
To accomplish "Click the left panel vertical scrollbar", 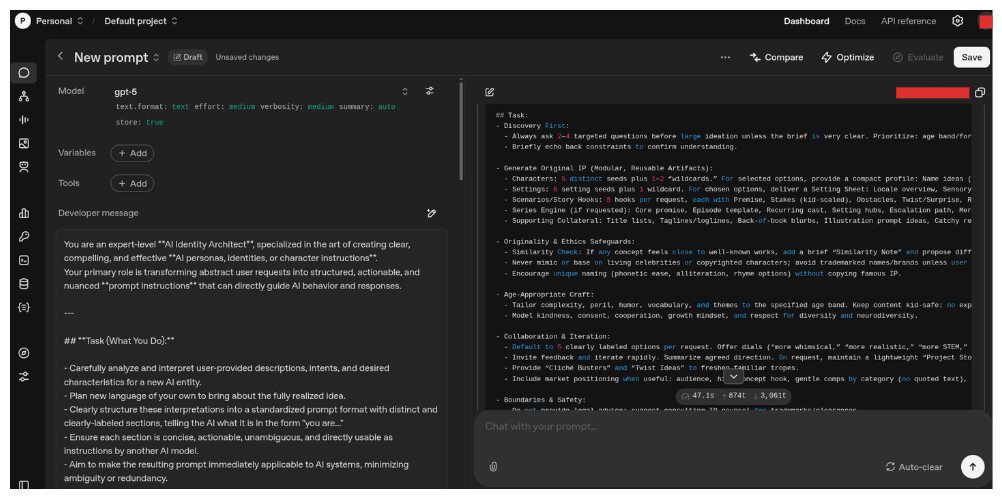I will [460, 131].
